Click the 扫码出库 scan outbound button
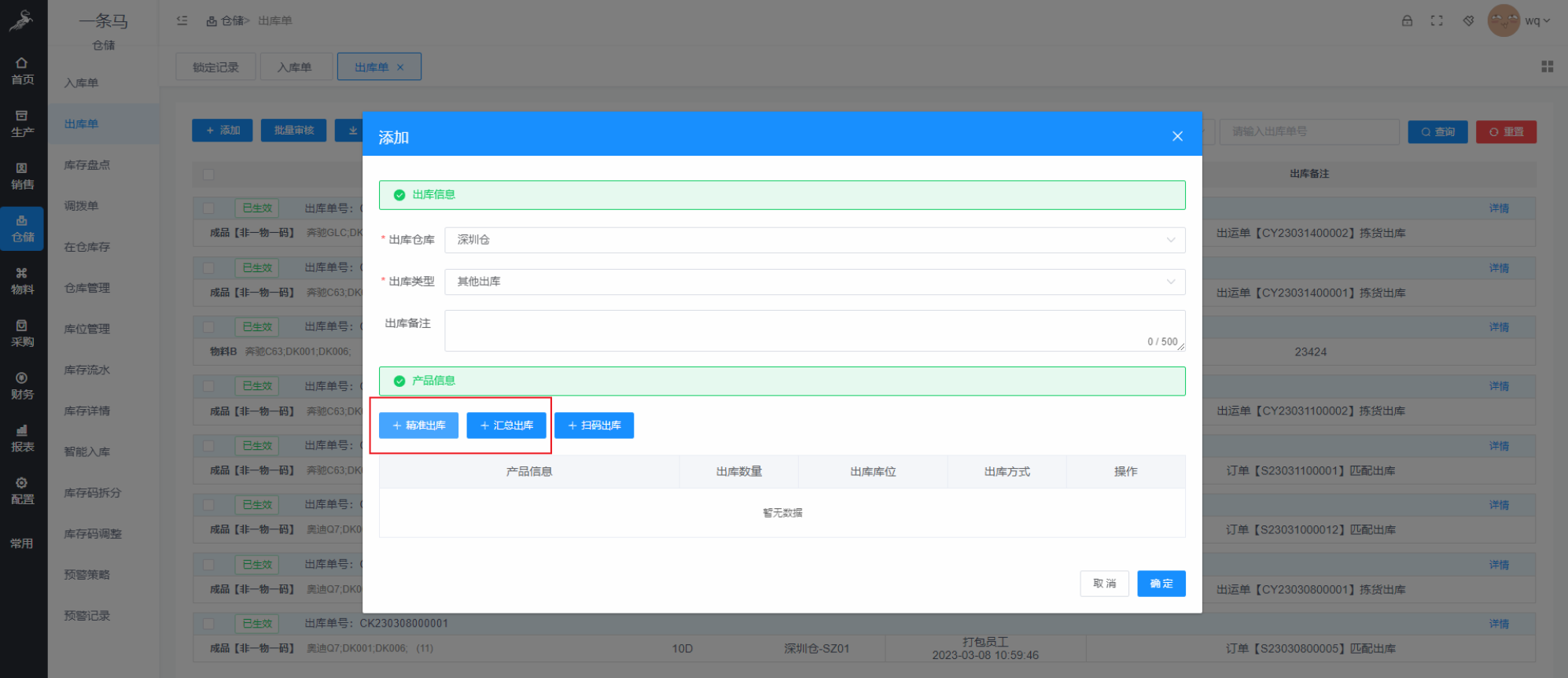 [x=594, y=426]
